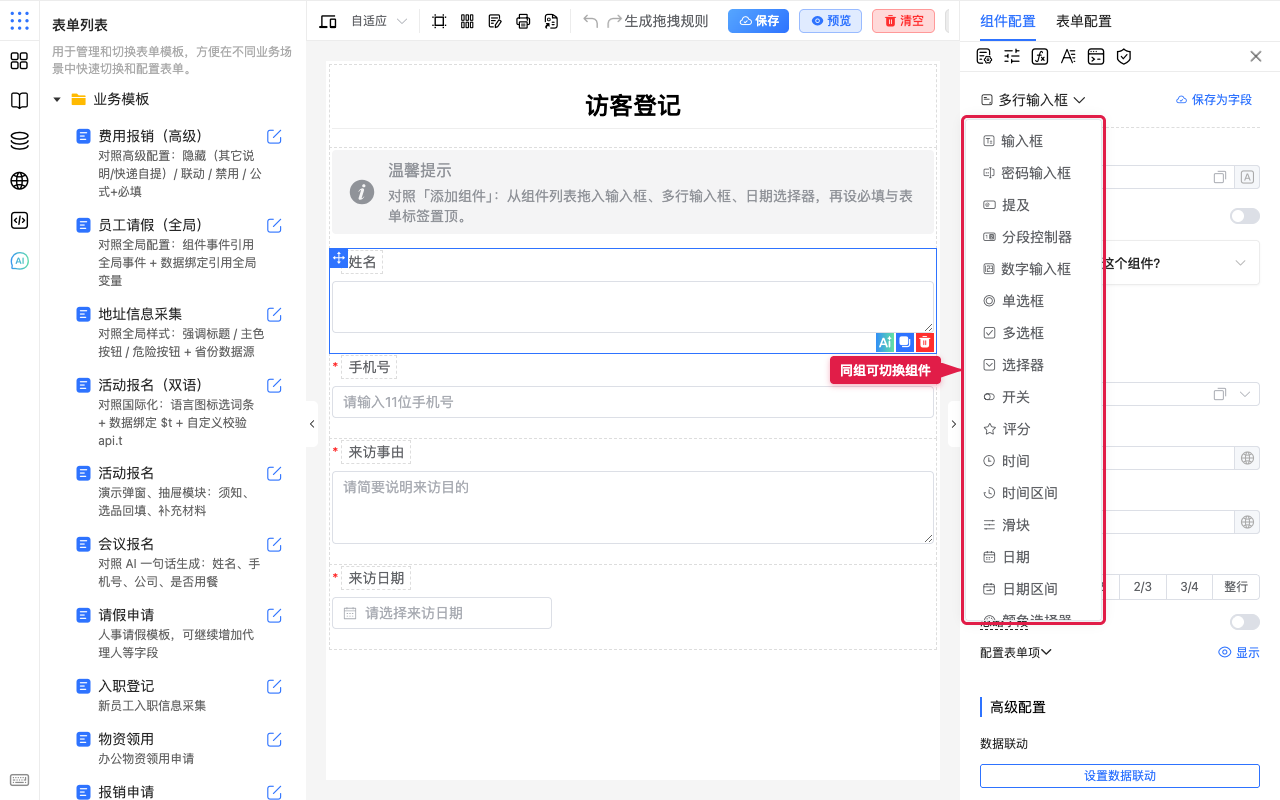Screen dimensions: 1280x800
Task: Redo the last action
Action: (614, 21)
